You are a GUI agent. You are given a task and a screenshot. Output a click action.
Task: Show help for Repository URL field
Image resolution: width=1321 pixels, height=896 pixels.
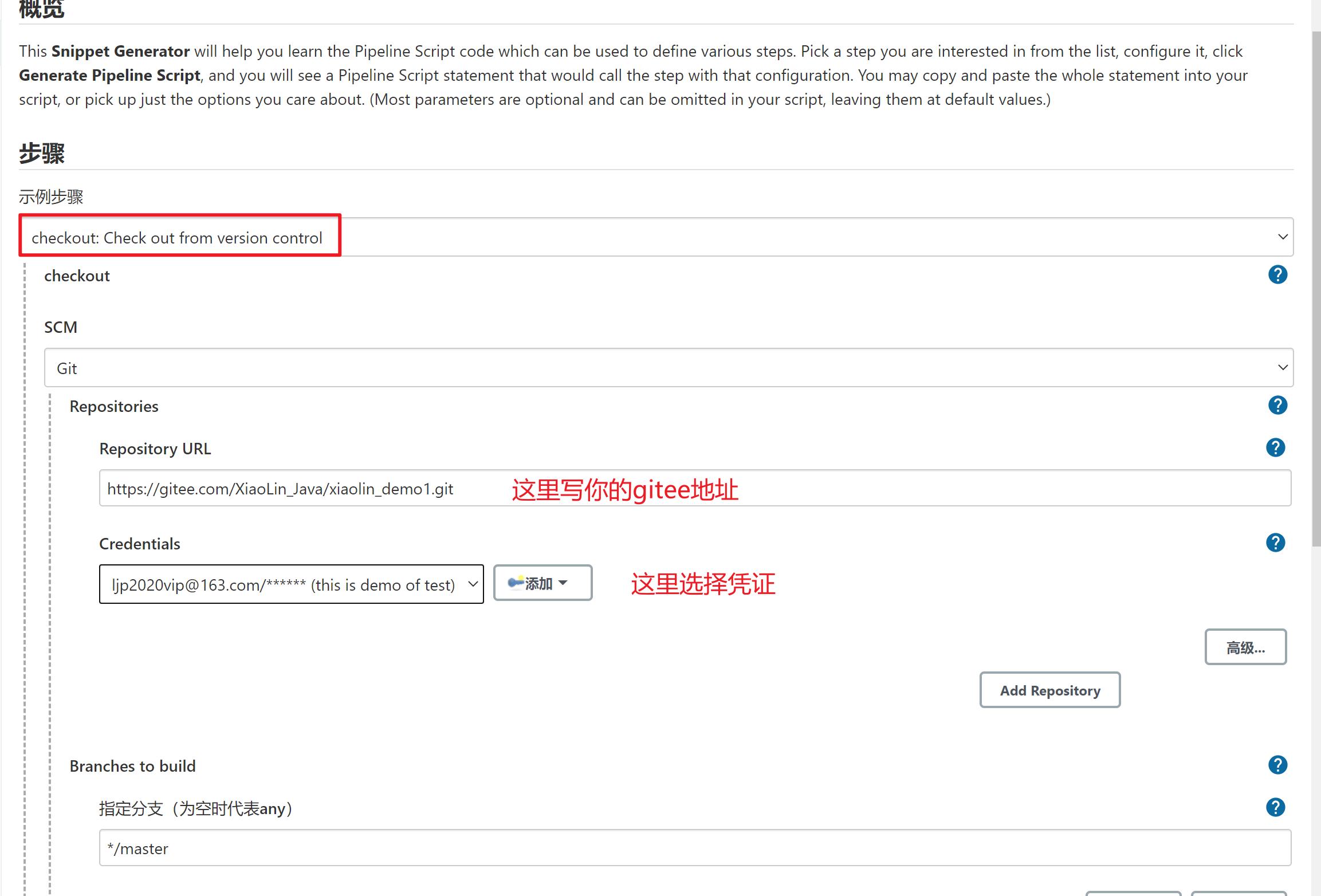(1275, 448)
